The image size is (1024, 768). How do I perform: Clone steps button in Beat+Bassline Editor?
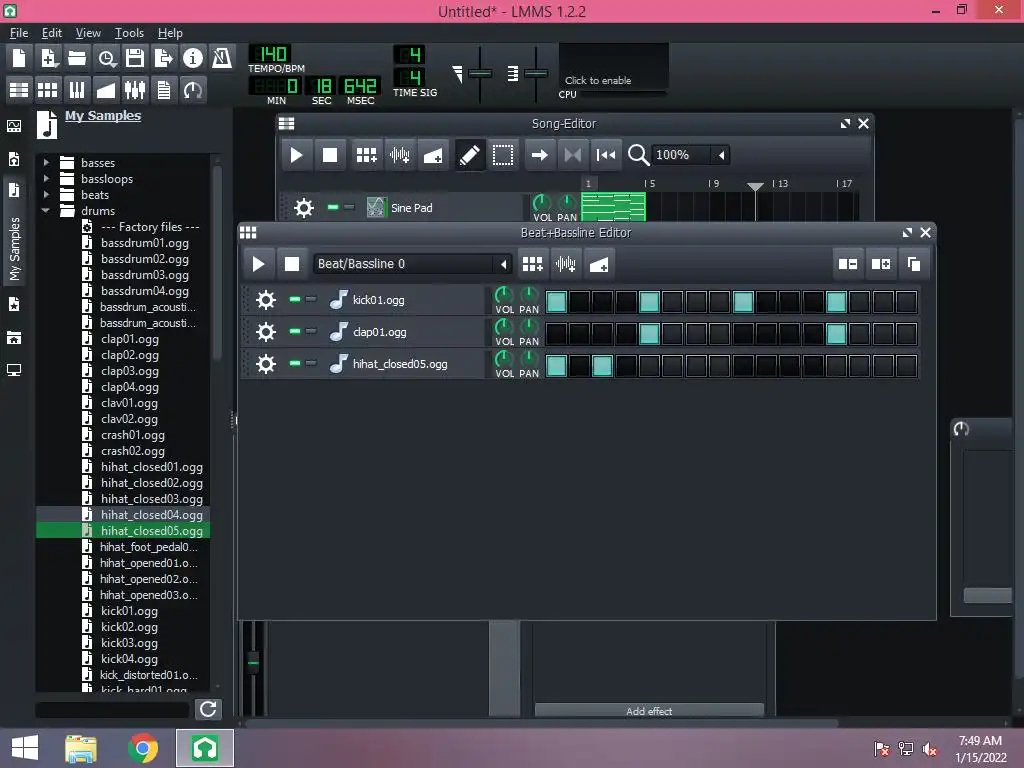(914, 264)
